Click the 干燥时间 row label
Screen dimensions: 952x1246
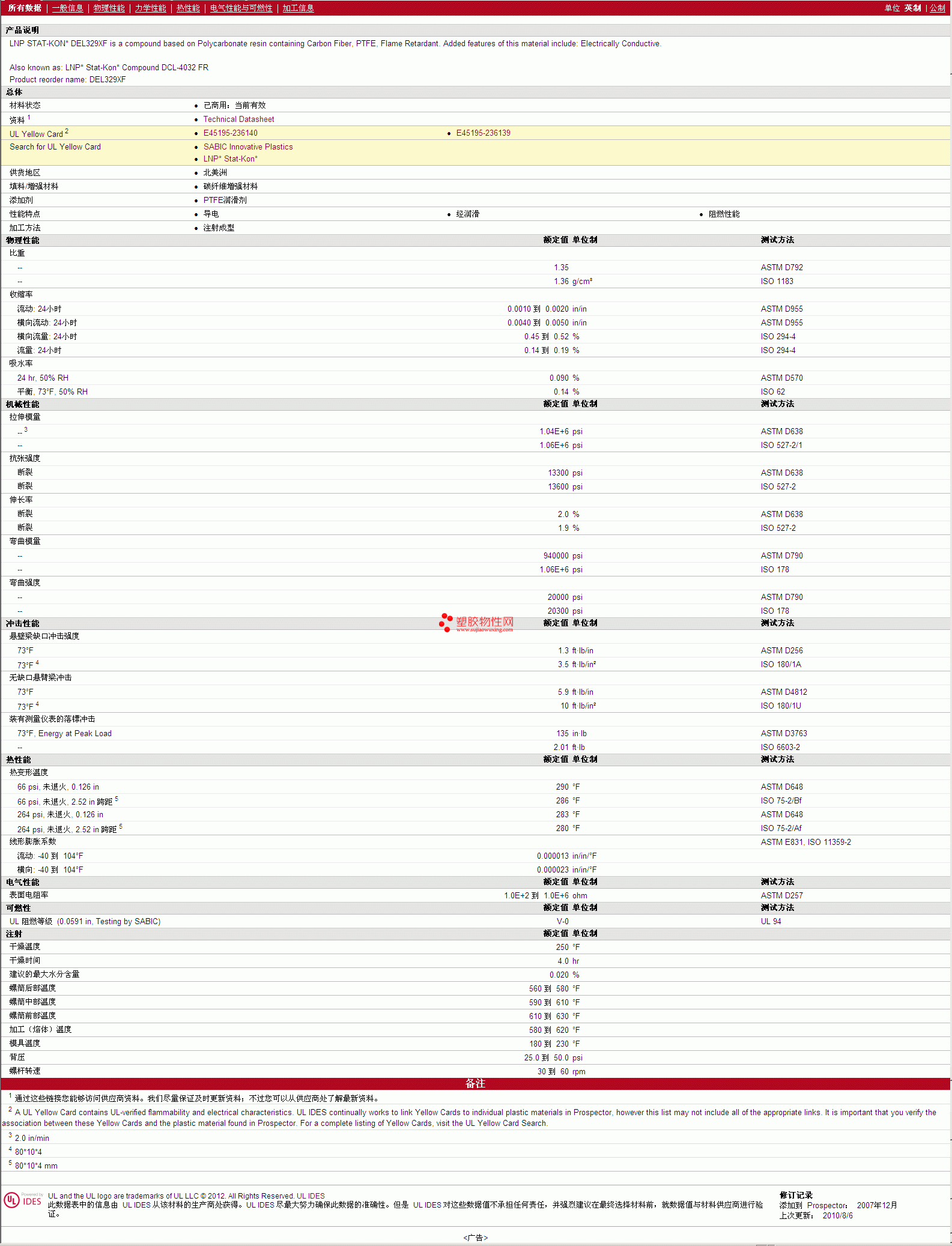(25, 961)
